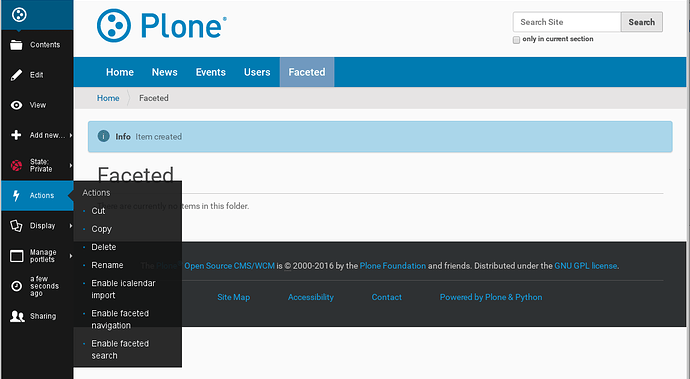Screen dimensions: 690x379
Task: Click the Faceted breadcrumb text
Action: 154,98
